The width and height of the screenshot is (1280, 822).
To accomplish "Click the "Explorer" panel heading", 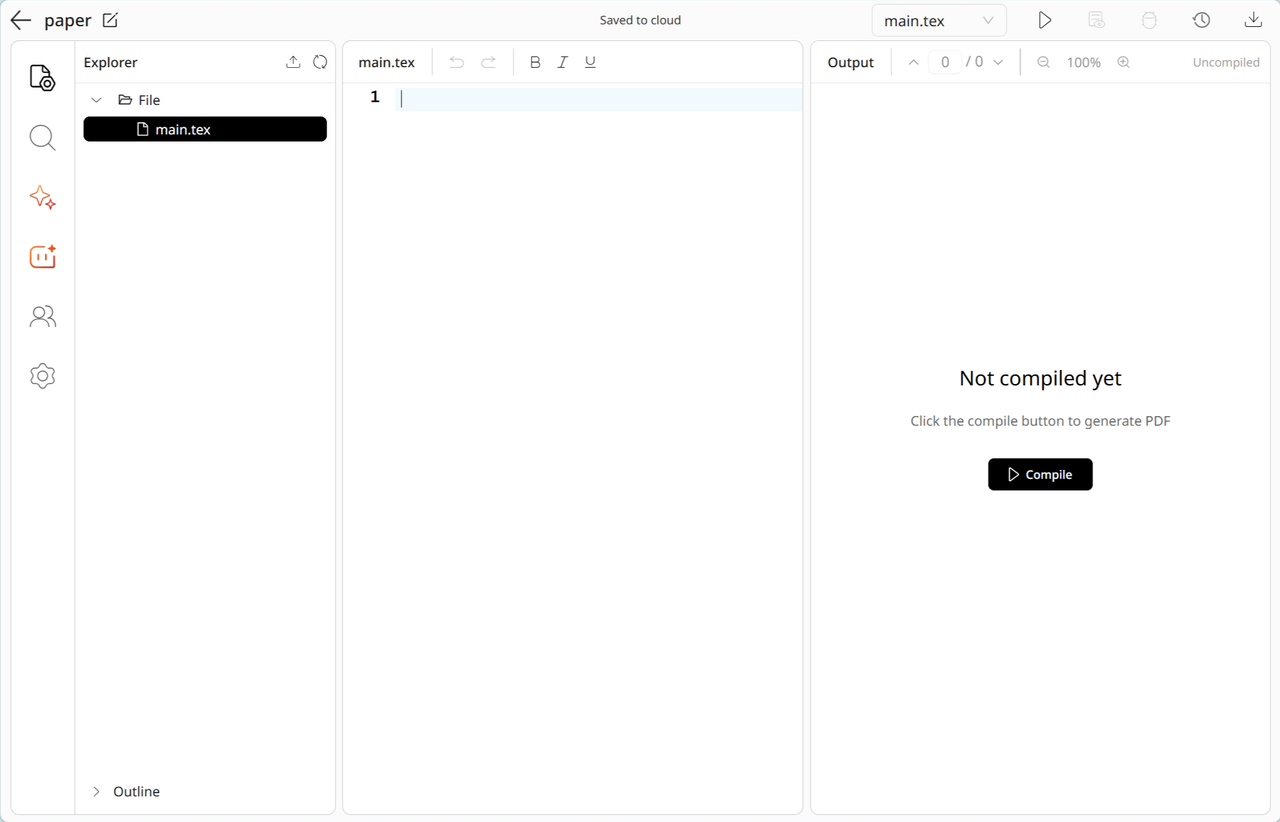I will point(111,62).
